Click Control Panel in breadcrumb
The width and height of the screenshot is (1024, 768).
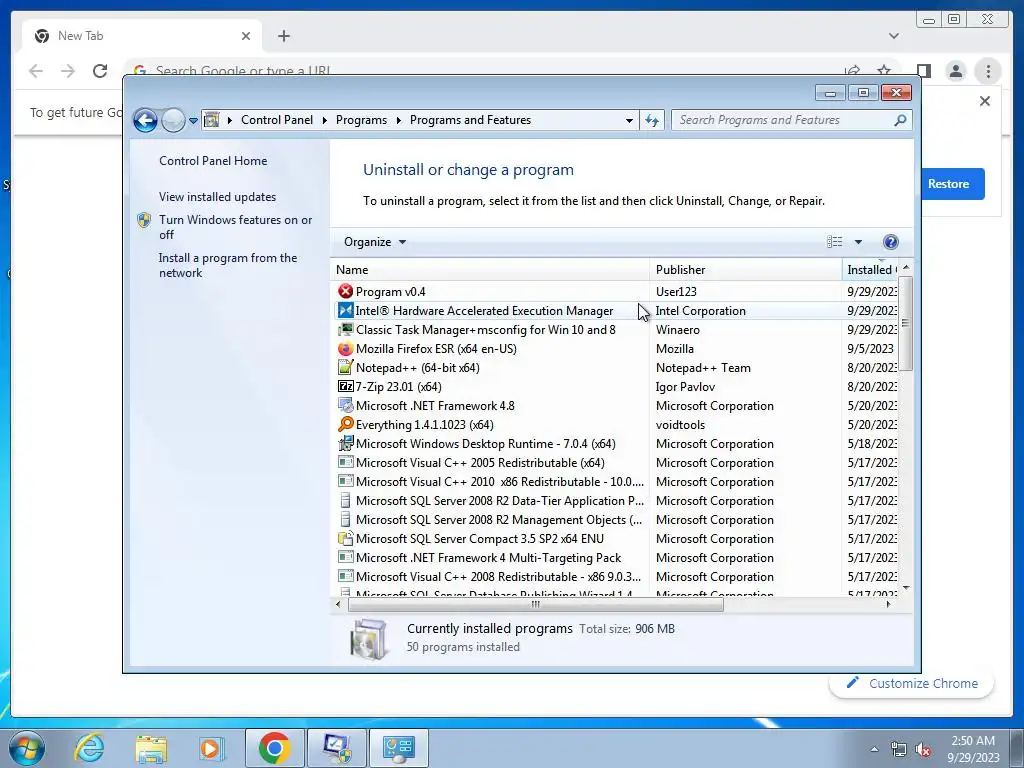(x=277, y=120)
